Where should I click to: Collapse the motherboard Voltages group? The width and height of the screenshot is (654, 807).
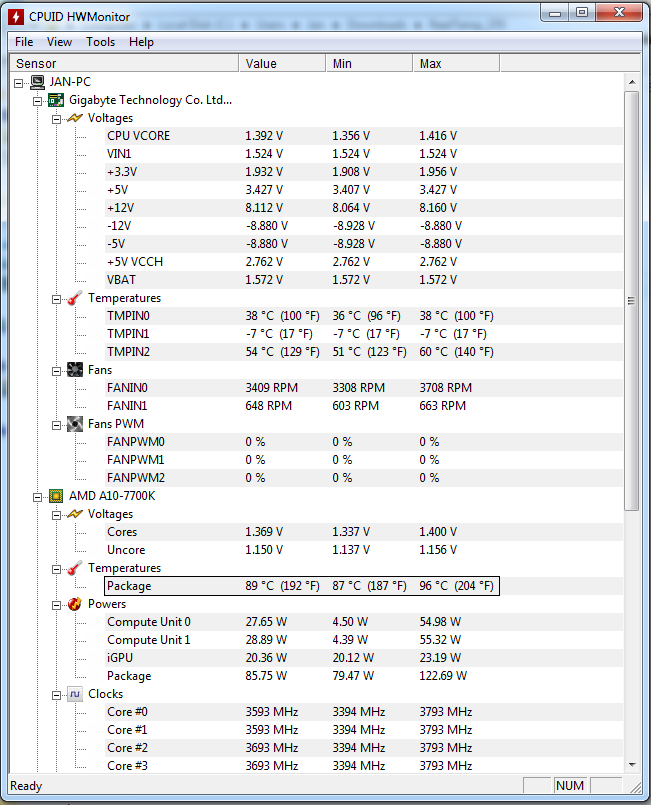[x=57, y=119]
